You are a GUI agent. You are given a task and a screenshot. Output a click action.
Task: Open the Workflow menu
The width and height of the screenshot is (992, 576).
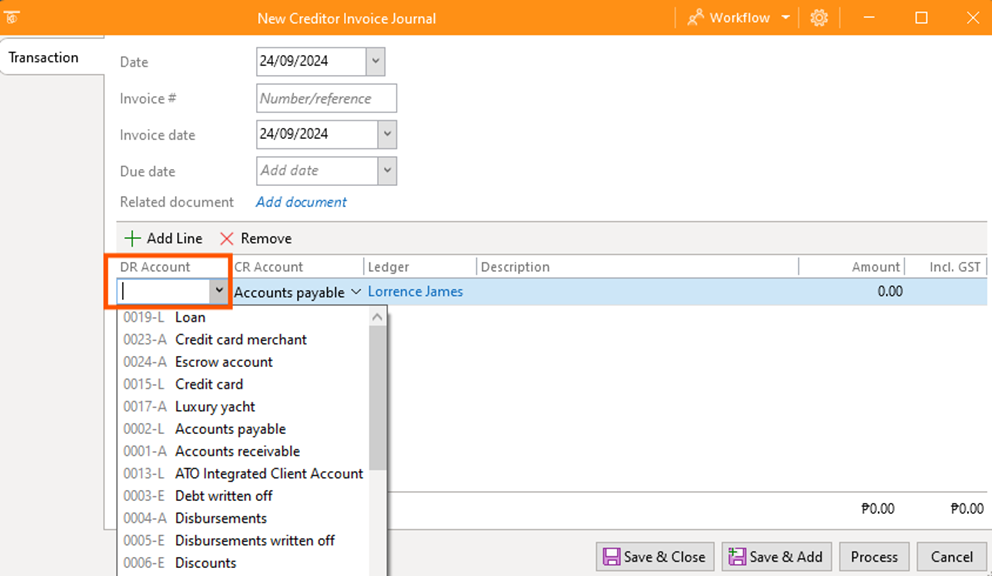738,18
